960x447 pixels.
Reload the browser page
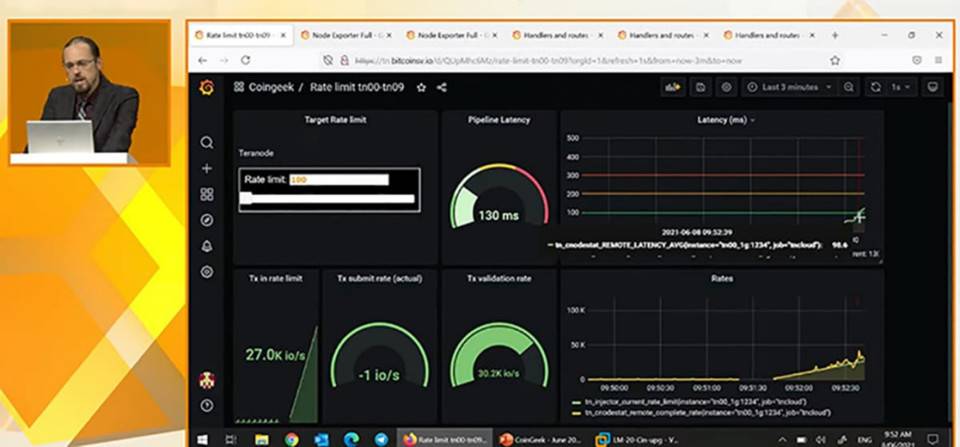pos(246,61)
